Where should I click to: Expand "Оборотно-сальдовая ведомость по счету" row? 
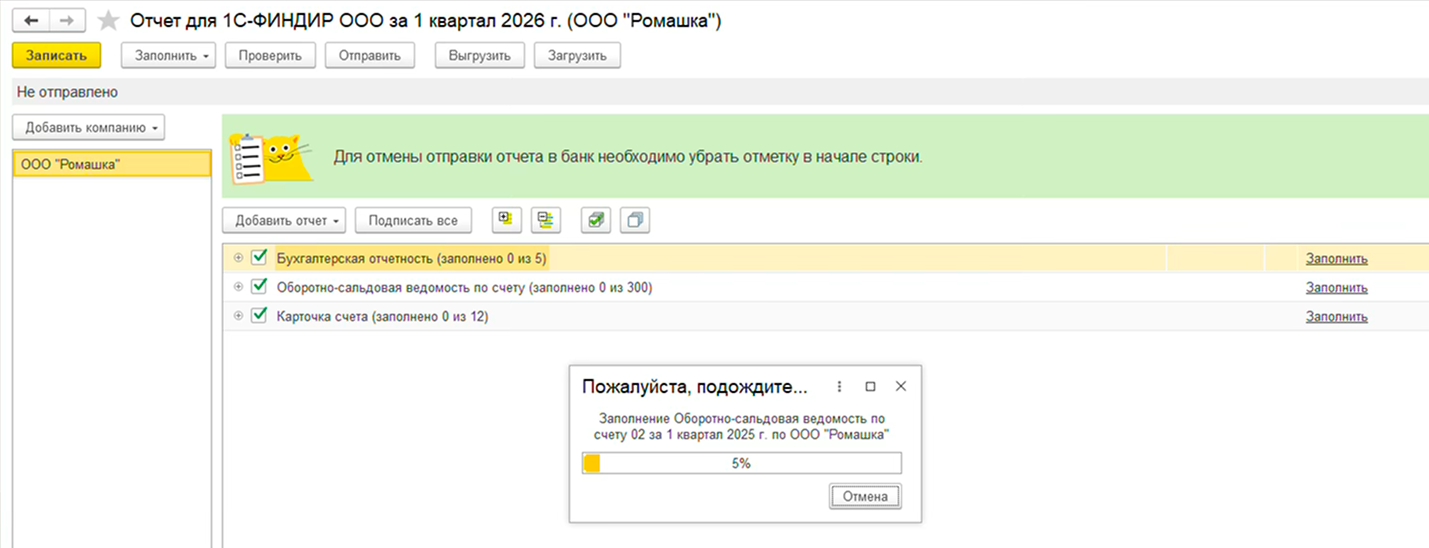pos(238,287)
